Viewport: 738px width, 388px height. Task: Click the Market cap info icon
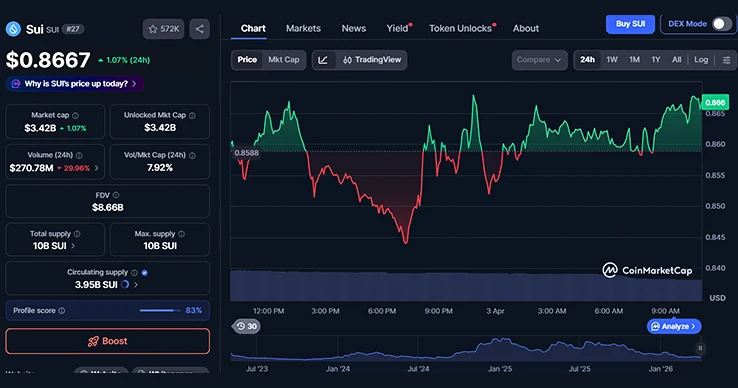[75, 115]
